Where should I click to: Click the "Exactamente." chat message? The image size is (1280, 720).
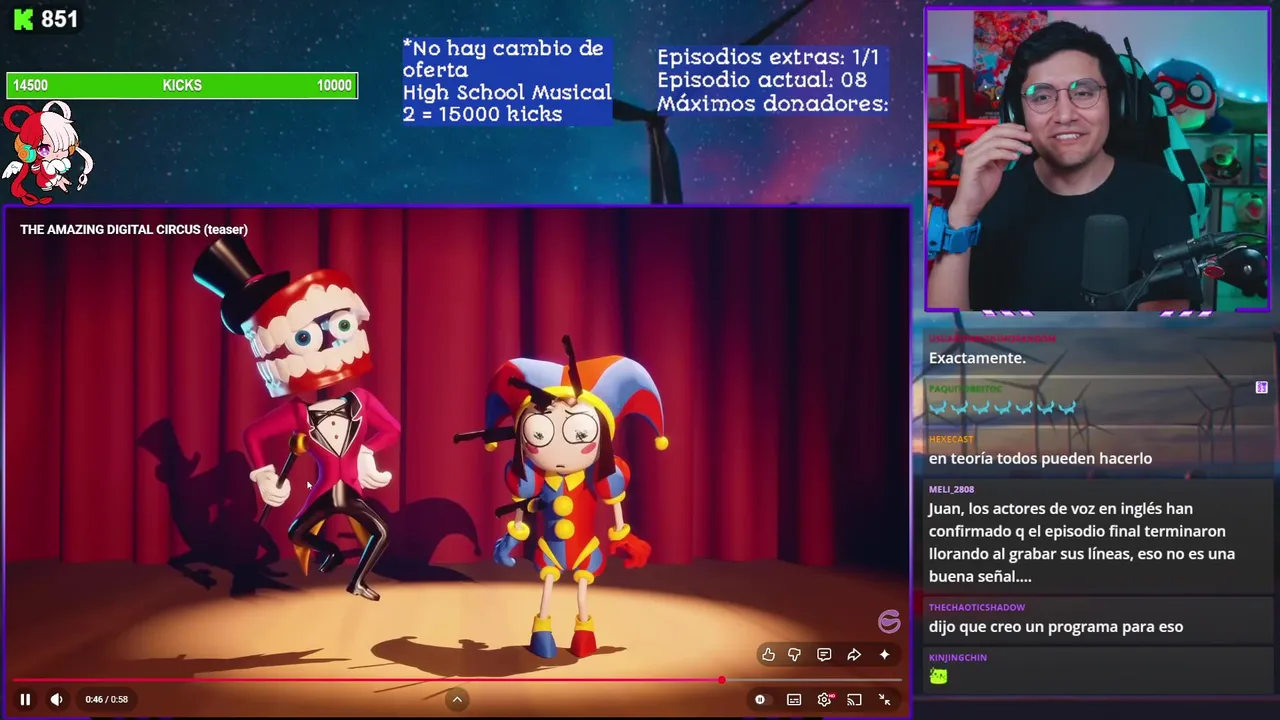(x=977, y=358)
